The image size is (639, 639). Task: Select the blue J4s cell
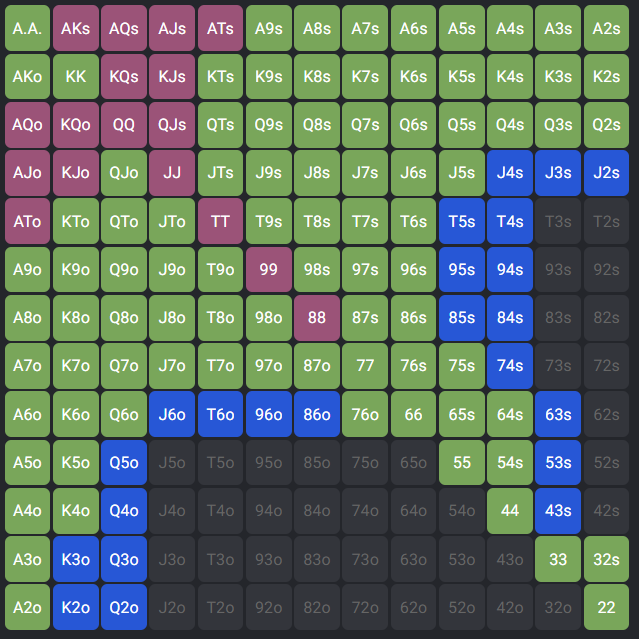[x=510, y=173]
